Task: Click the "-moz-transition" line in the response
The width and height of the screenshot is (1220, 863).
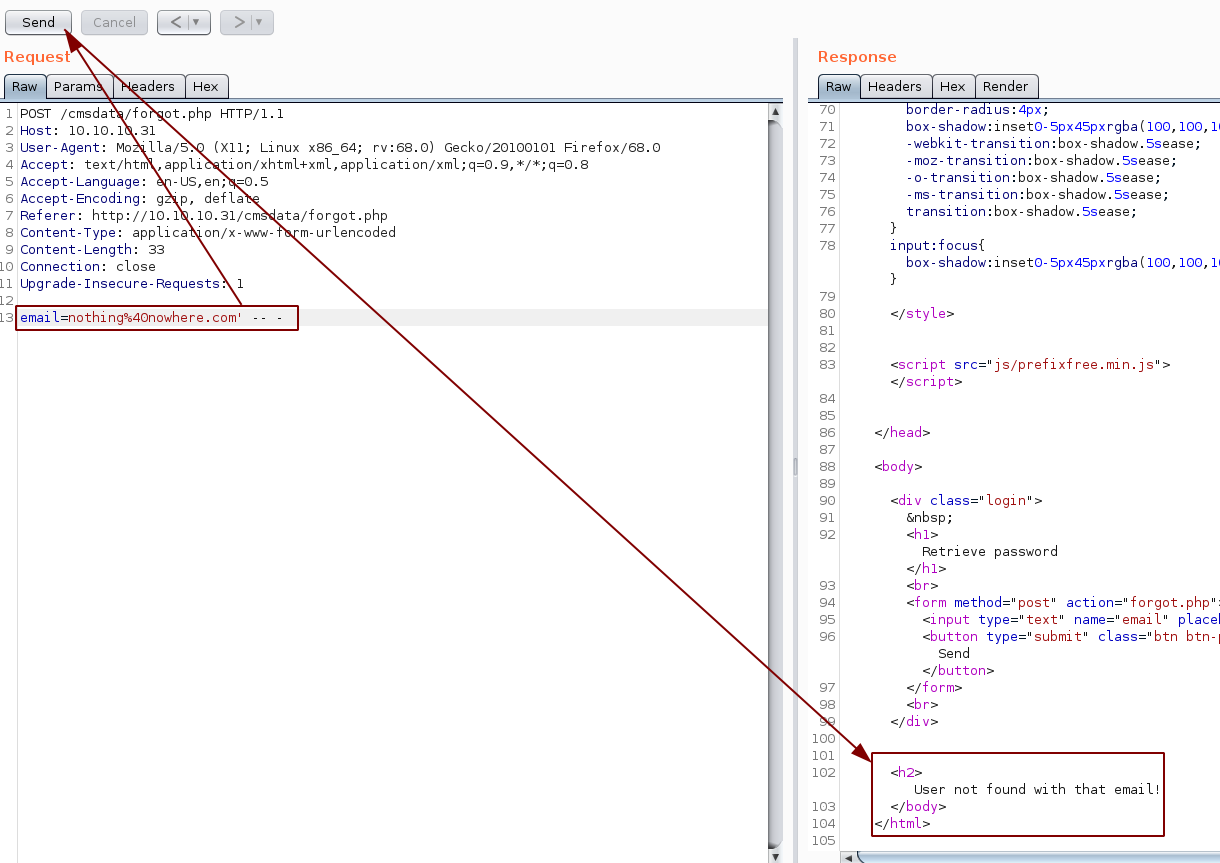Action: pos(1040,161)
